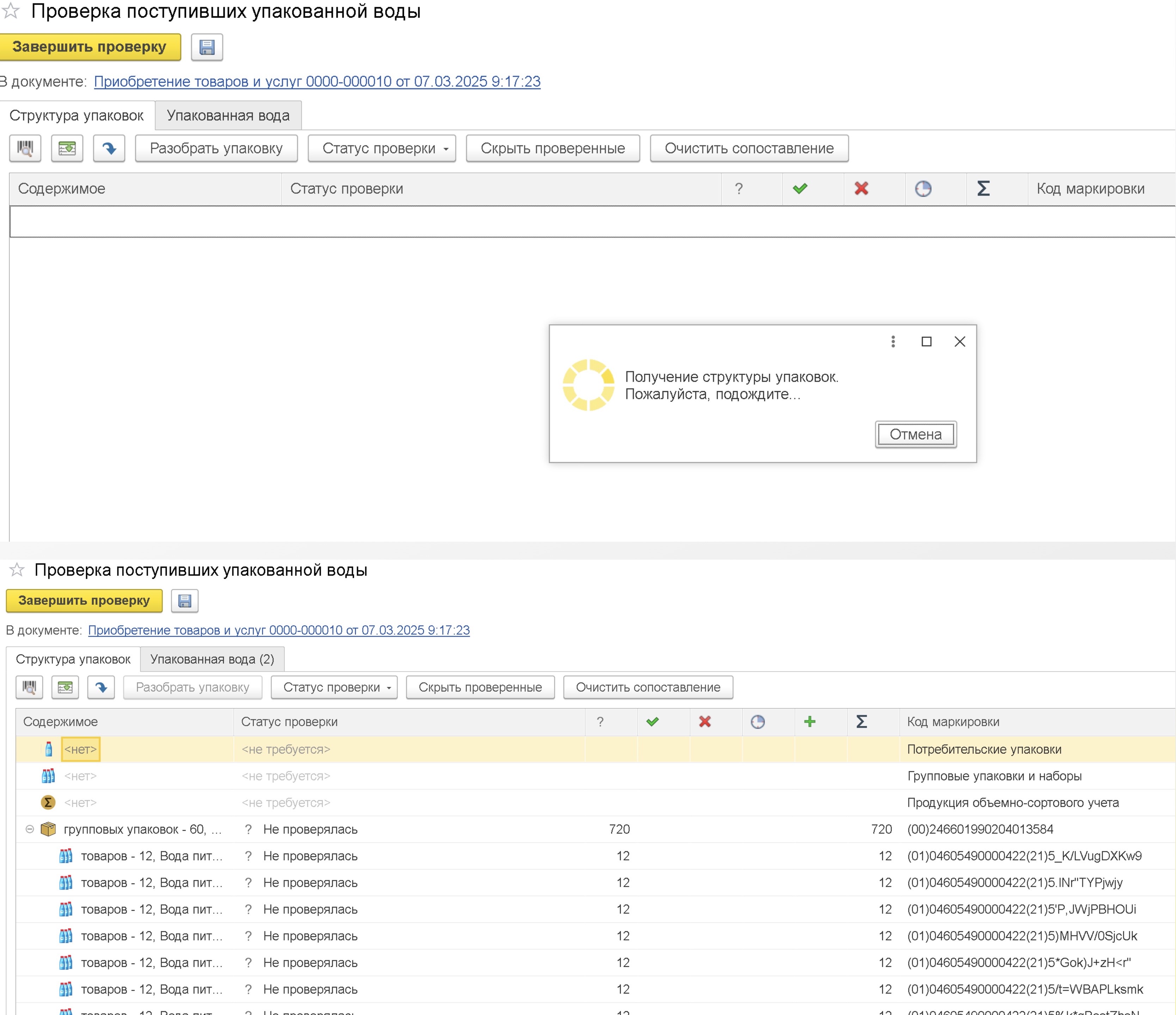This screenshot has height=1015, width=1176.
Task: Click 'Завершить проверку' in the lower window
Action: (x=84, y=601)
